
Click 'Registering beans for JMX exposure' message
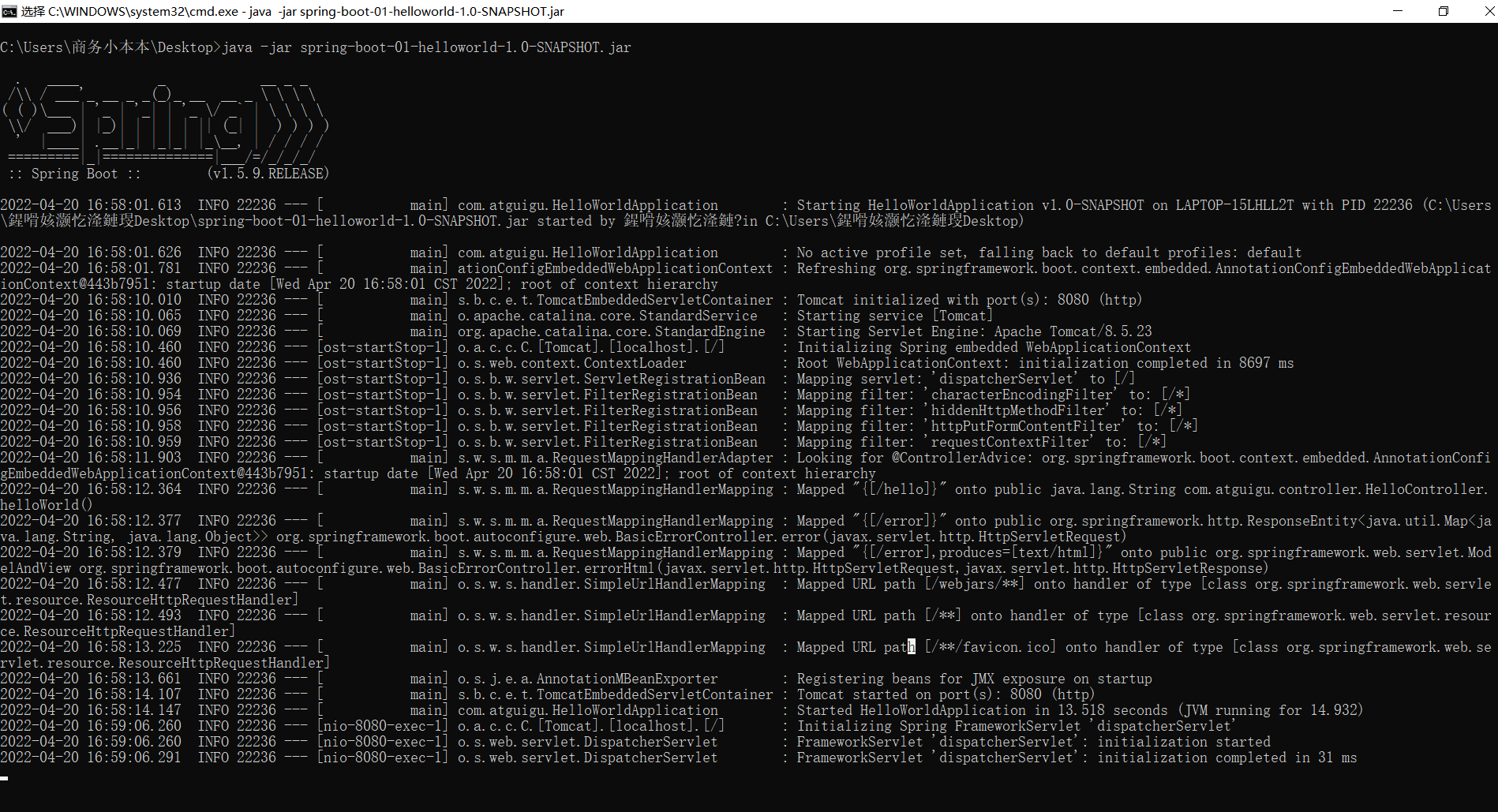coord(974,679)
